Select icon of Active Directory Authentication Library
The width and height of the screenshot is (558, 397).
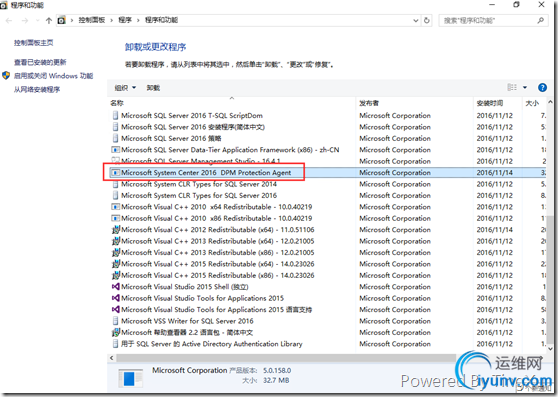[115, 344]
